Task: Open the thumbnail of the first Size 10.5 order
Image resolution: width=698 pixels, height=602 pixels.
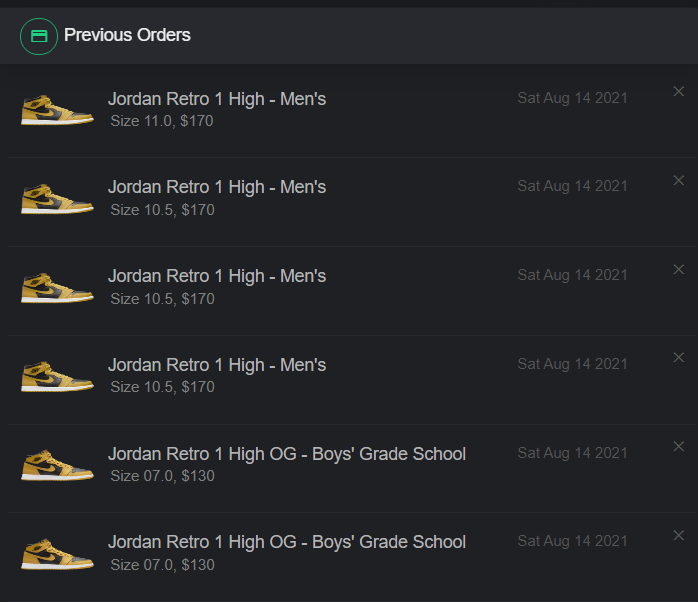Action: 57,199
